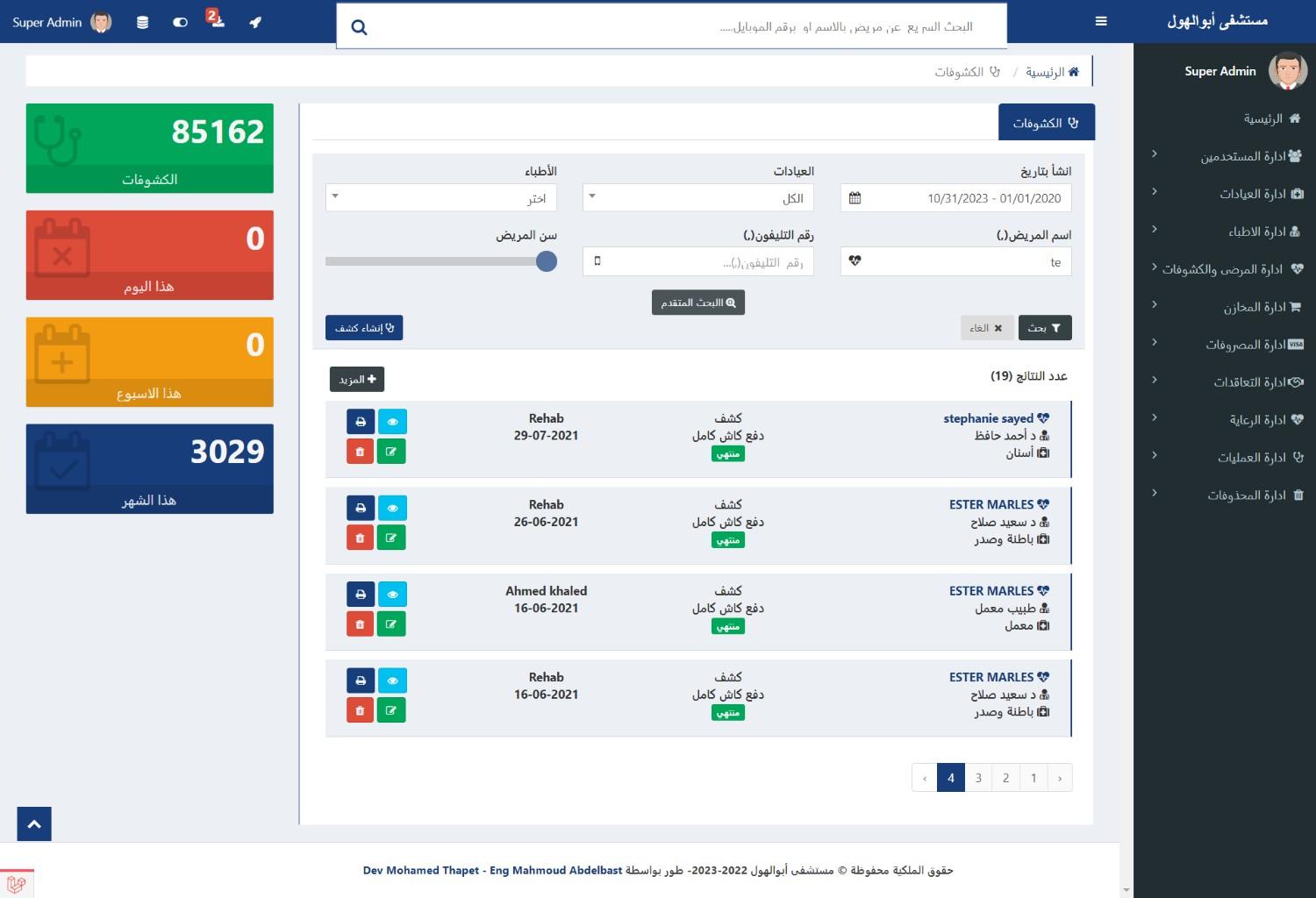Delete stephanie sayed's examination record

coord(361,453)
